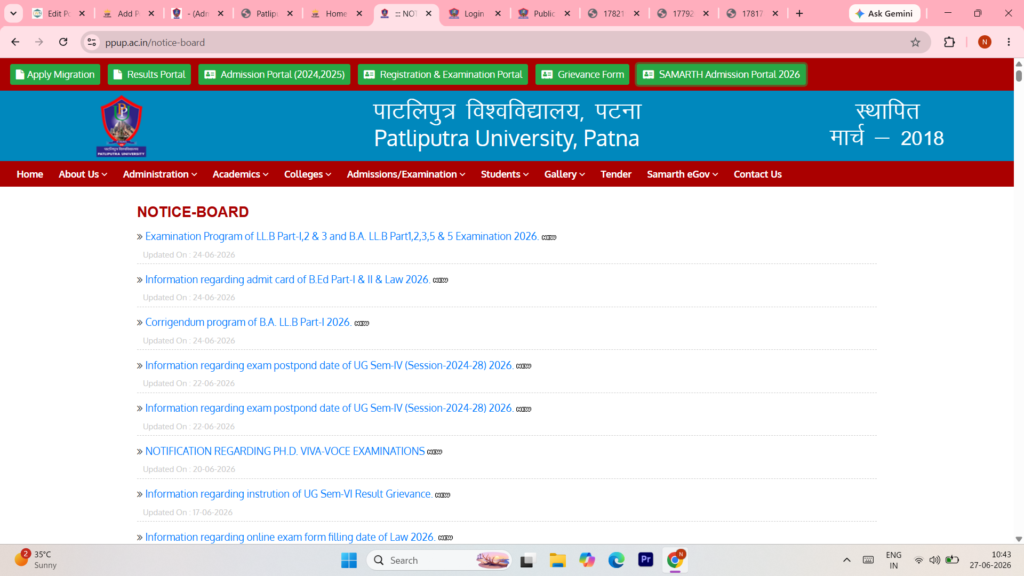Image resolution: width=1024 pixels, height=576 pixels.
Task: Open the battery icon in tray
Action: (952, 560)
